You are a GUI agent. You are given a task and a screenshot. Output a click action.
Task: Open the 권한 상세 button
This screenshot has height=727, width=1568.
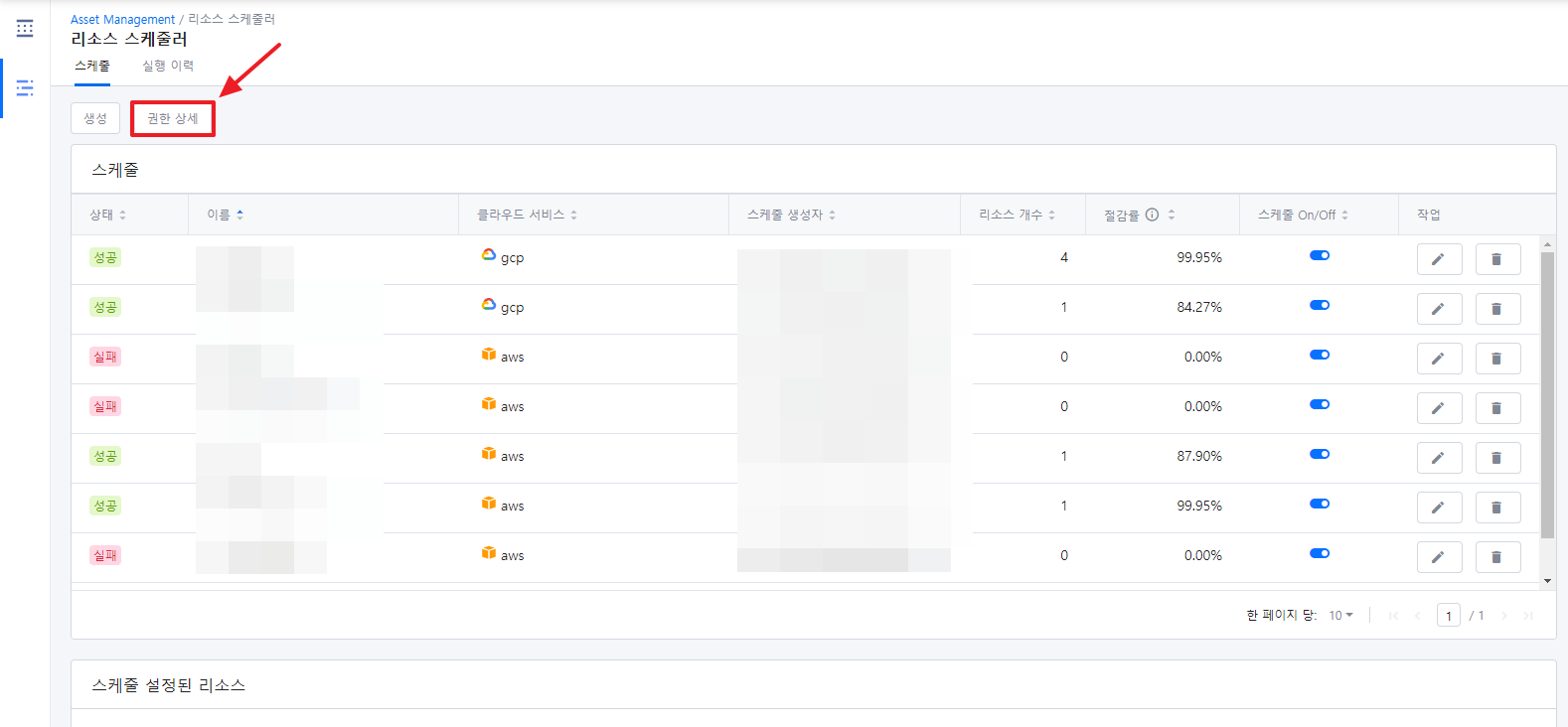173,118
